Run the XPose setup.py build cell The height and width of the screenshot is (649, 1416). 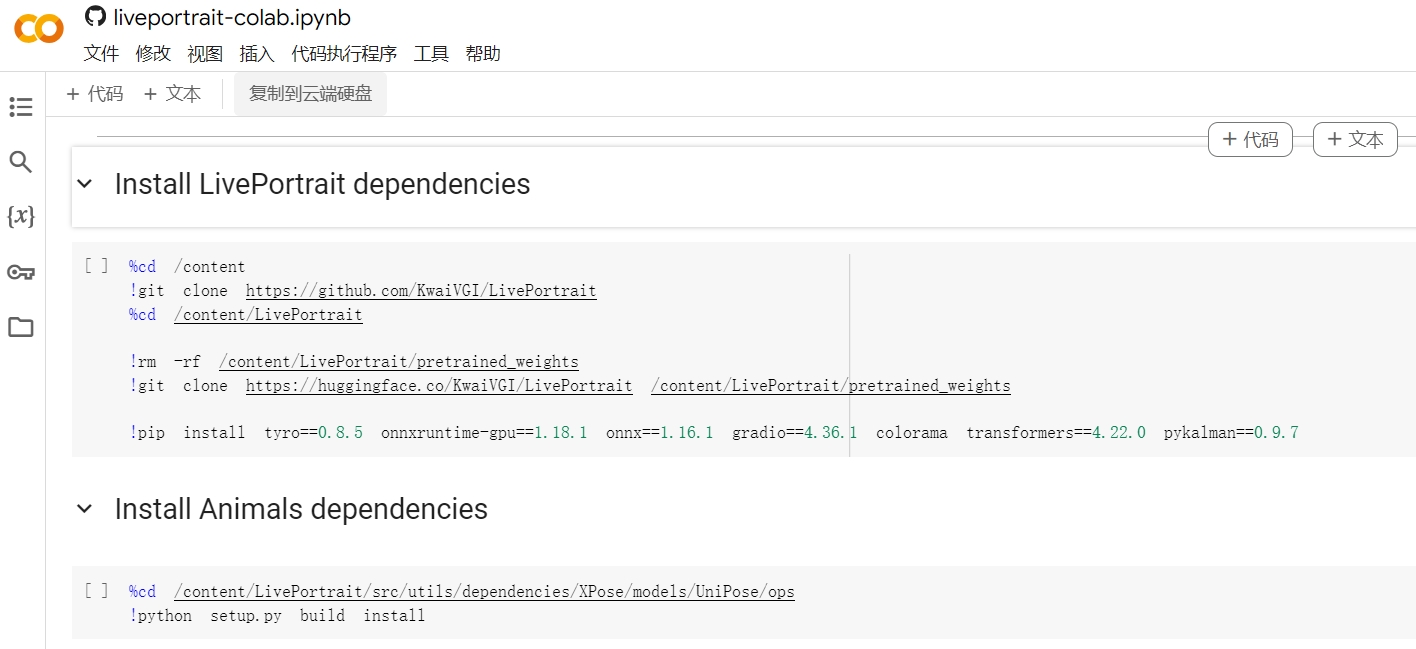(x=97, y=591)
